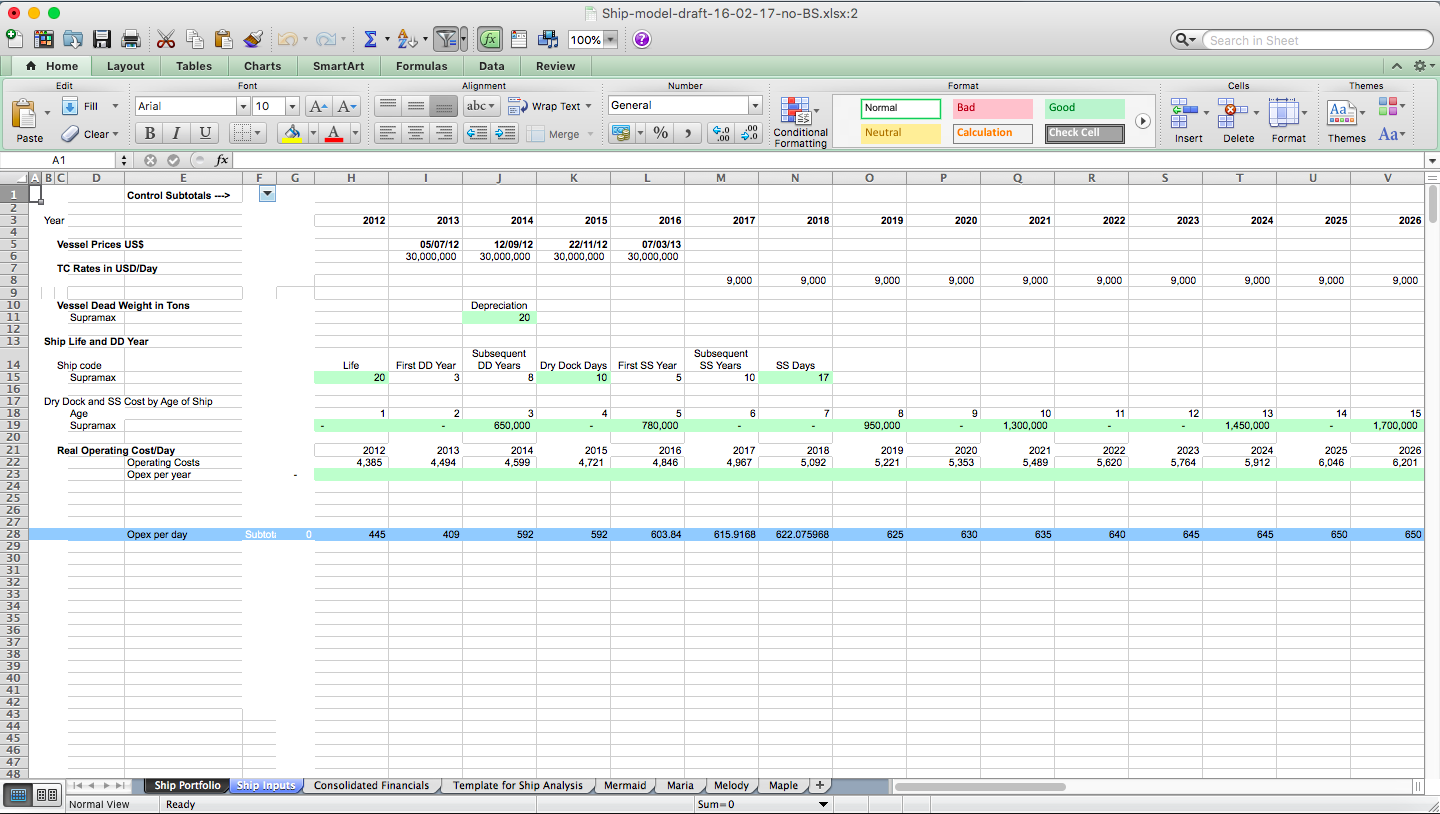Screen dimensions: 1440x814
Task: Activate the Format Painter brush
Action: [253, 39]
